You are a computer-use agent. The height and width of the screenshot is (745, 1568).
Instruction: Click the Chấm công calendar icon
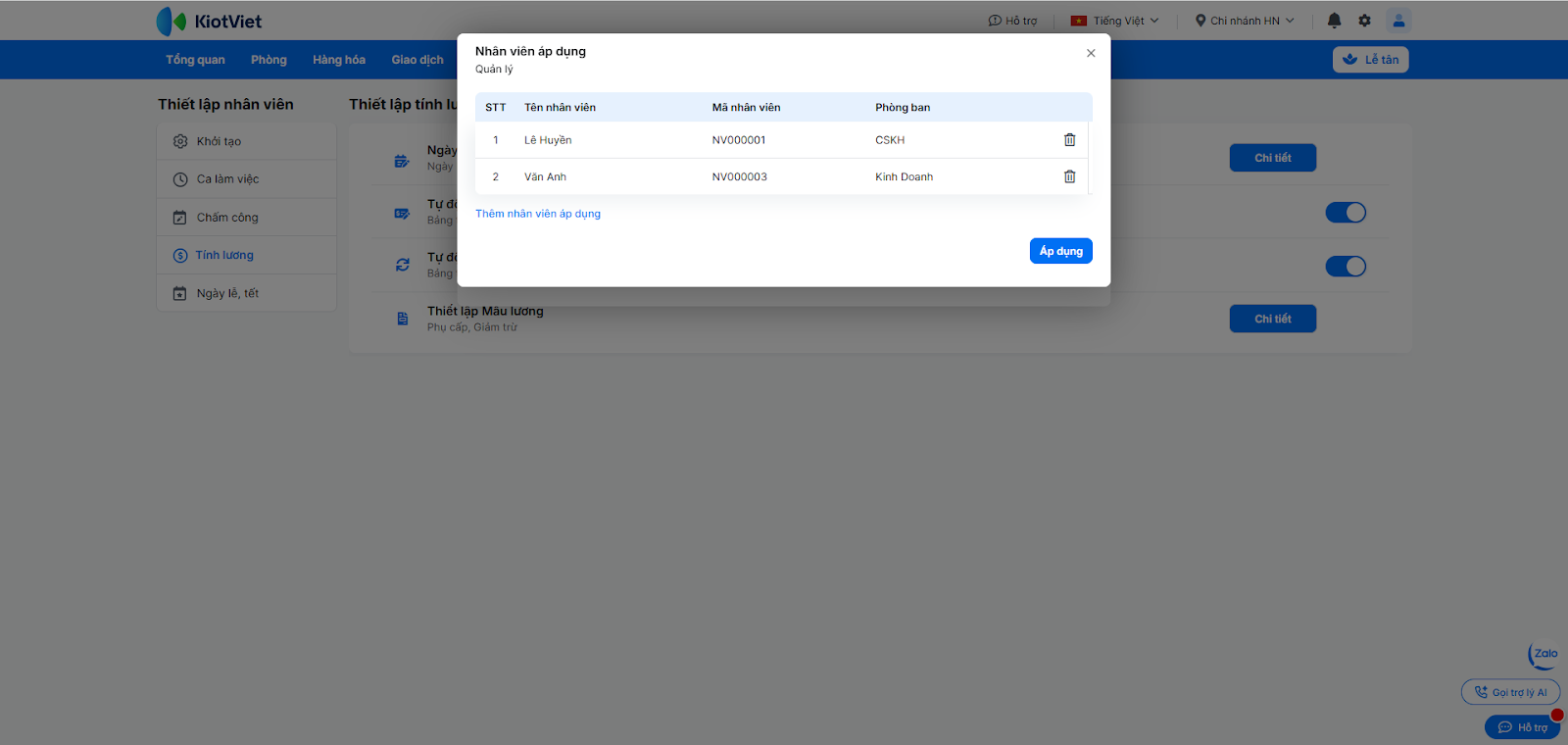(x=180, y=218)
